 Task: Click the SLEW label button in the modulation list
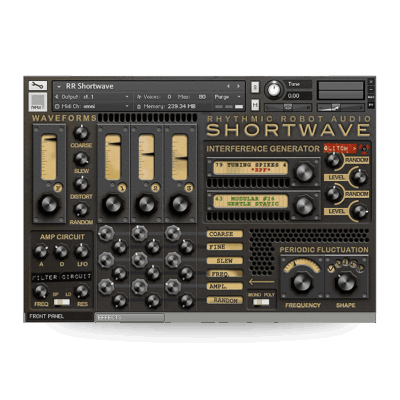[225, 260]
